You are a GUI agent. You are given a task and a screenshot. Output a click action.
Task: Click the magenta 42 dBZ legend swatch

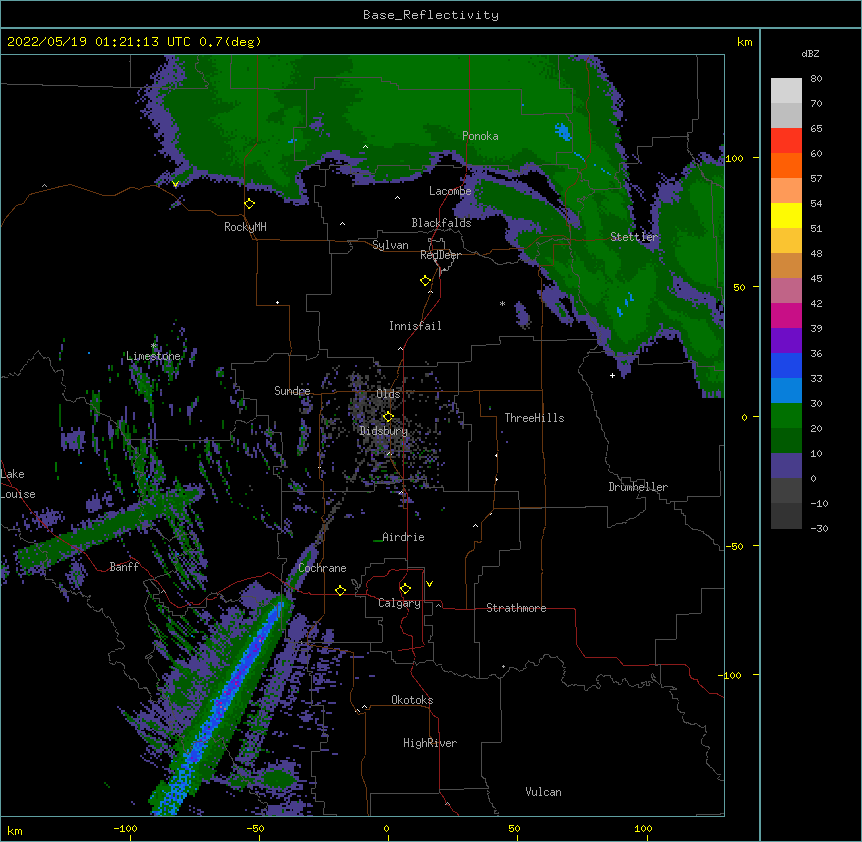click(x=786, y=315)
